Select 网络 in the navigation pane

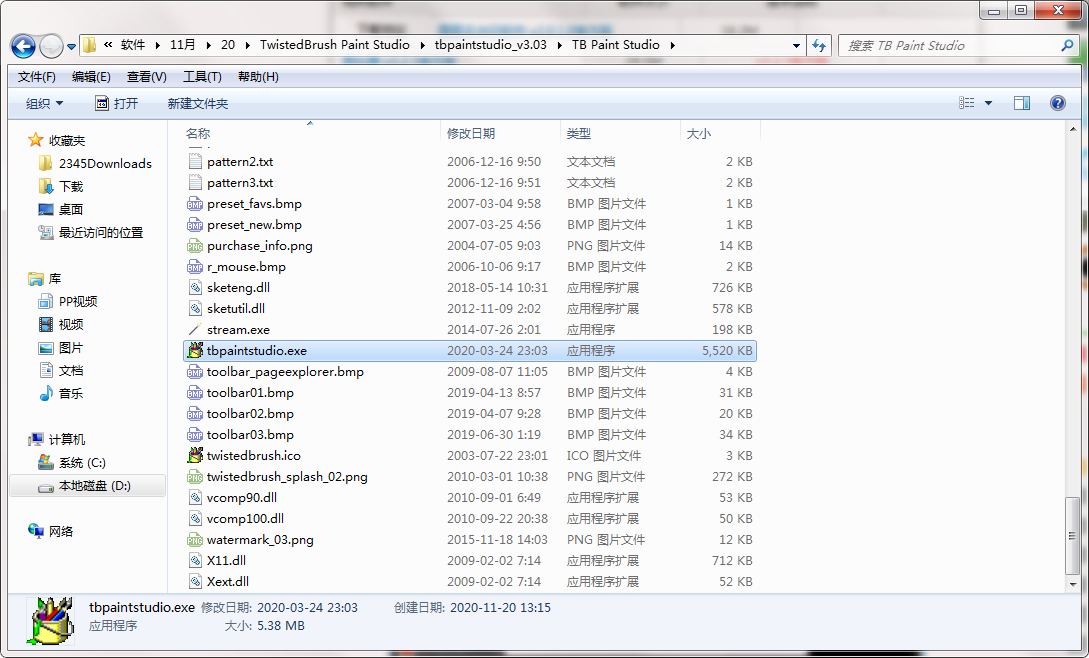coord(60,532)
